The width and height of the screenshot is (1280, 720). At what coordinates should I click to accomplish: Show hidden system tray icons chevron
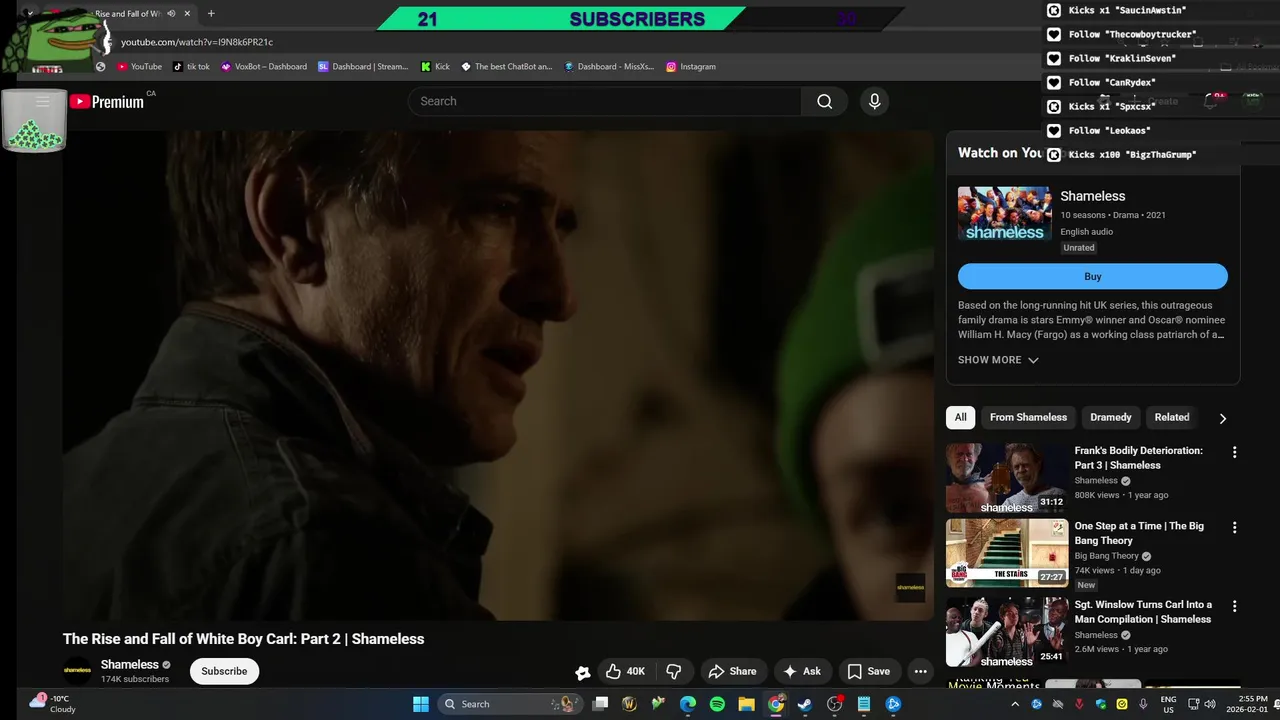pyautogui.click(x=1014, y=704)
